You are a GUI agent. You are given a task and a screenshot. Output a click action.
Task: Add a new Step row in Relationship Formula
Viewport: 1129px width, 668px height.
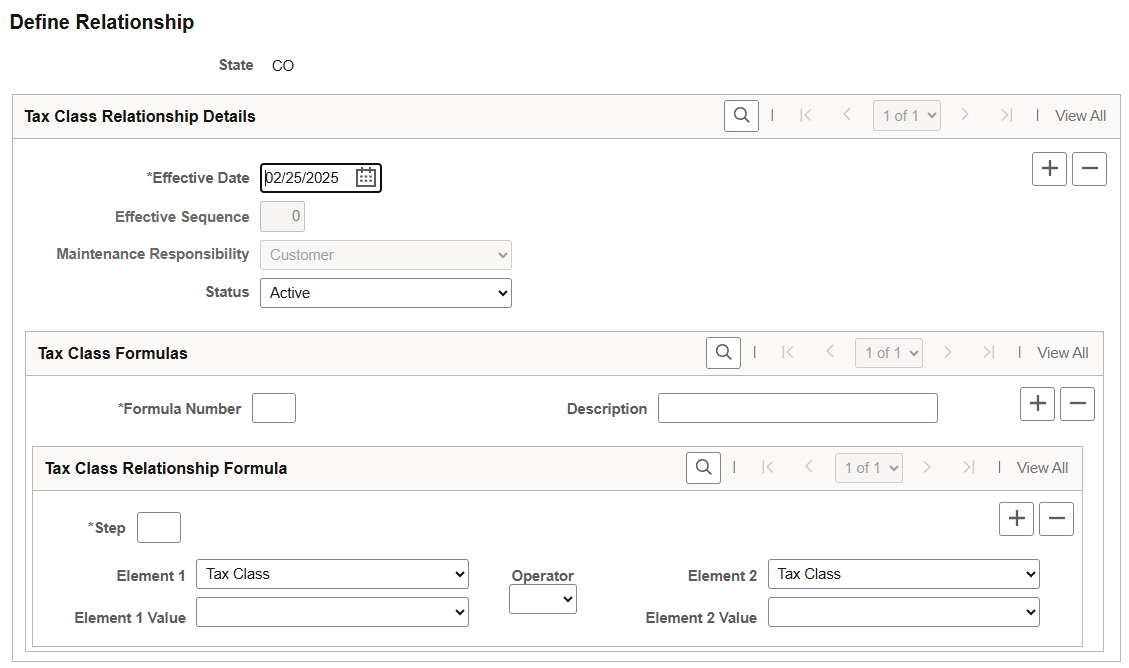click(x=1017, y=519)
